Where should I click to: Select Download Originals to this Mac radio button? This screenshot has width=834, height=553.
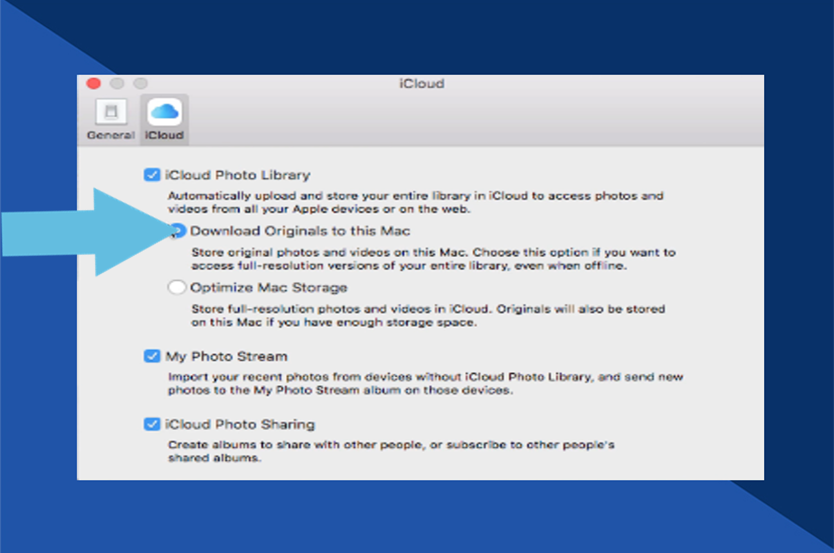pyautogui.click(x=178, y=231)
